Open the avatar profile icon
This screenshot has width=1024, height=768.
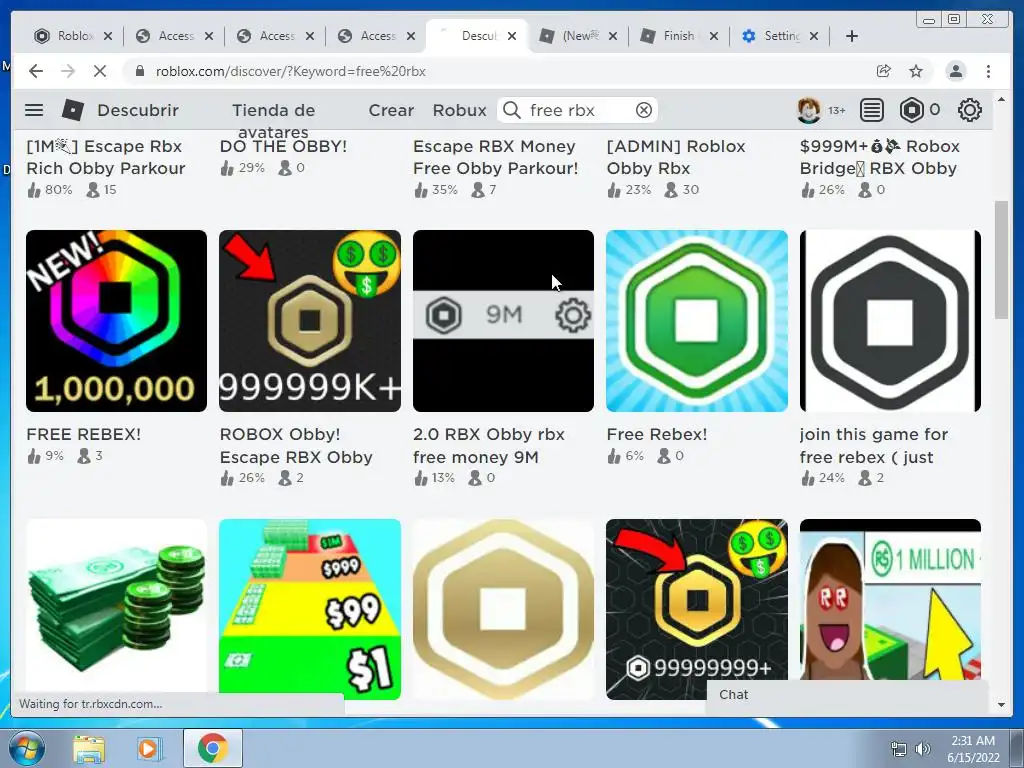[809, 110]
